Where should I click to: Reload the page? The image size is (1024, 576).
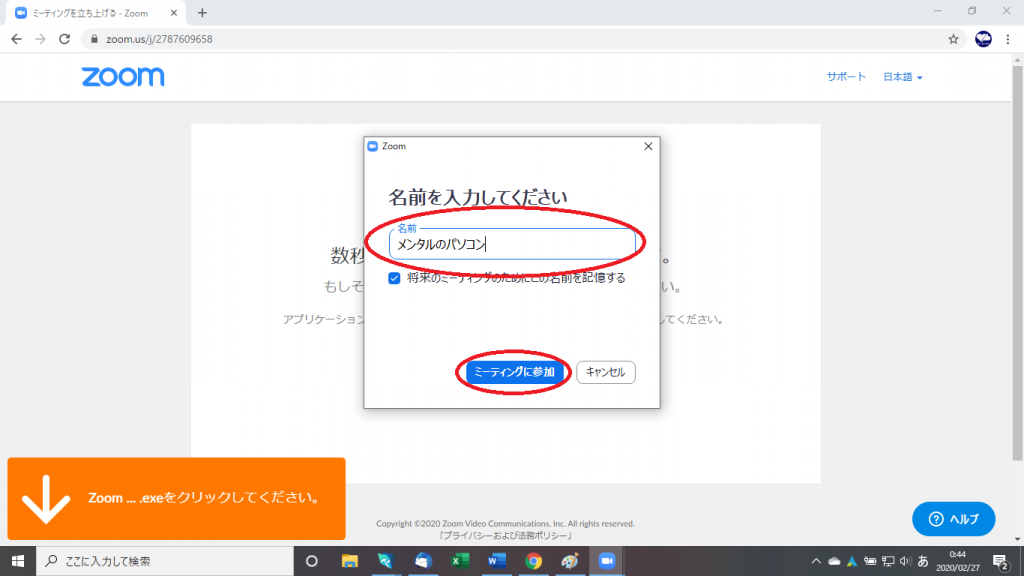[x=64, y=39]
